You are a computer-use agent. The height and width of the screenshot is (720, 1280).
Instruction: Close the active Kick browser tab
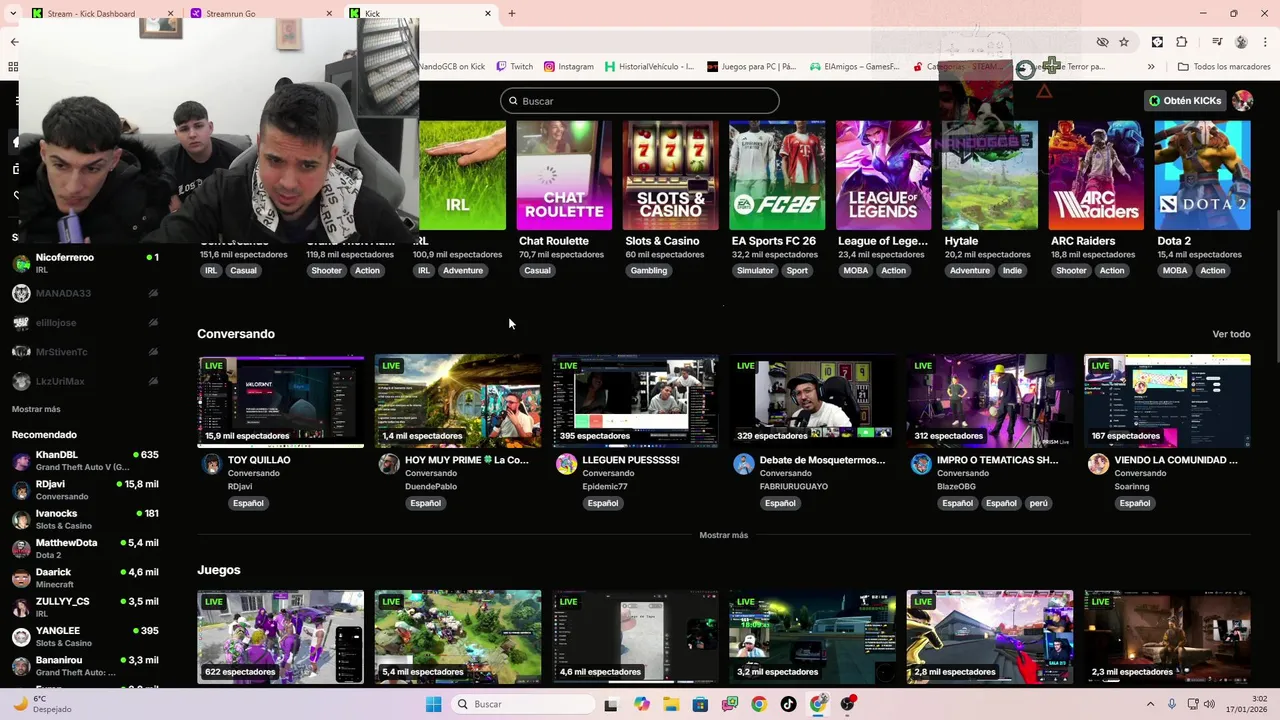[x=488, y=14]
